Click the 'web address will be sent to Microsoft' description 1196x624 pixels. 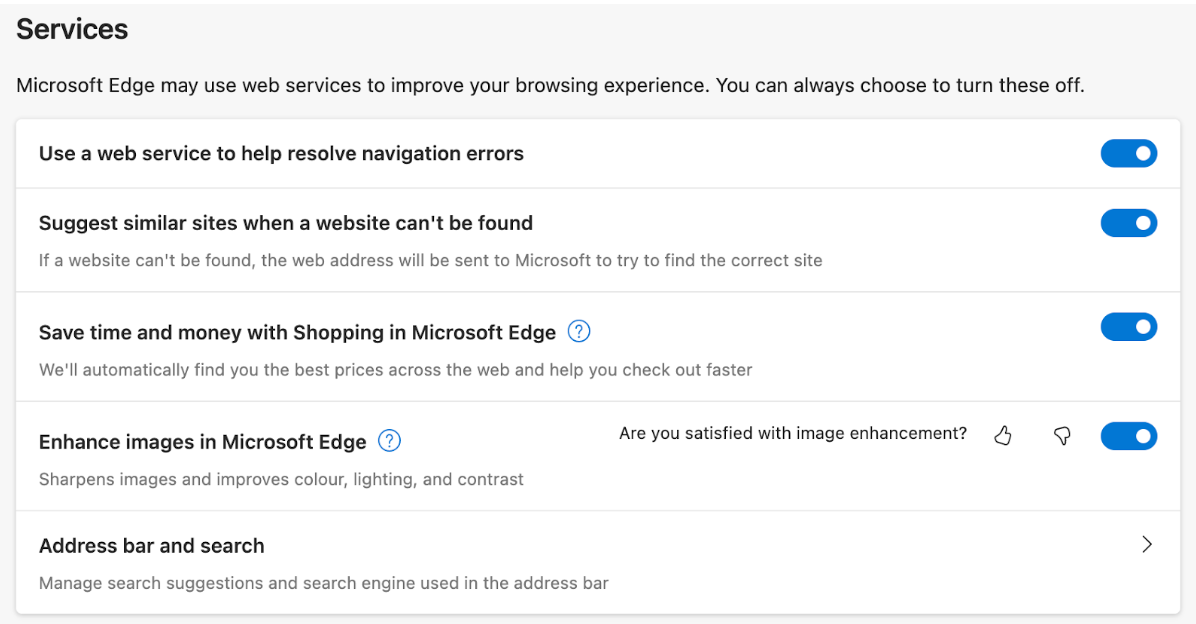pos(430,261)
